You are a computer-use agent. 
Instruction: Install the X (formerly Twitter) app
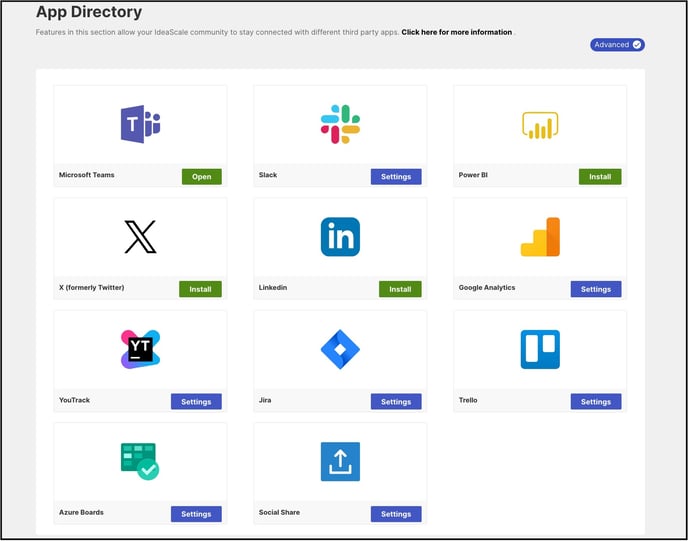point(200,289)
